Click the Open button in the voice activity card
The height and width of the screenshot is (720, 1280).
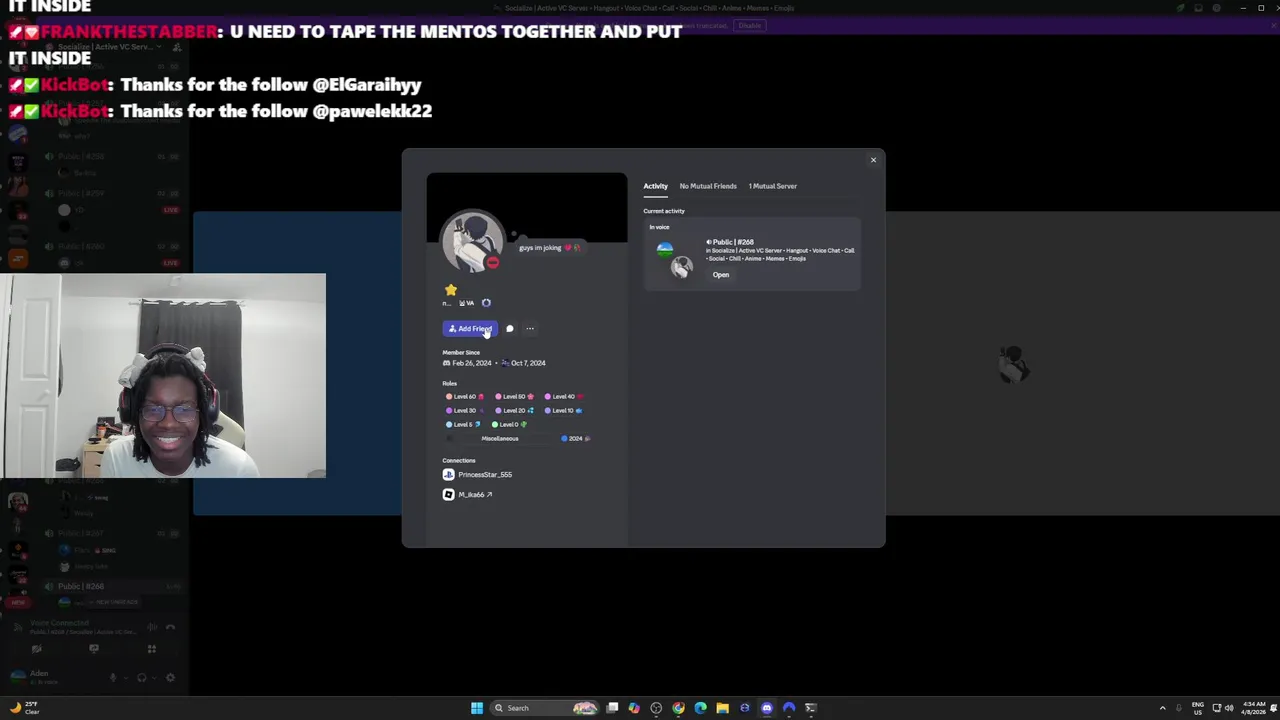point(721,275)
